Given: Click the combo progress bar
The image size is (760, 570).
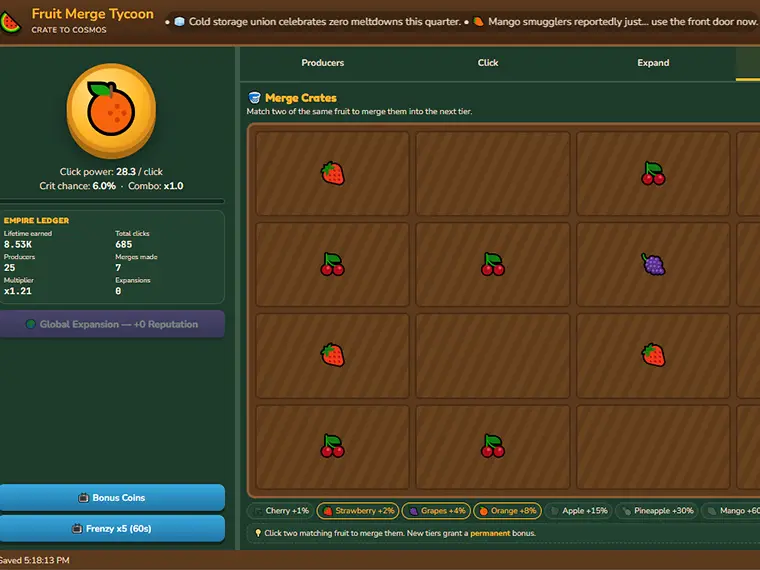Looking at the screenshot, I should coord(112,201).
